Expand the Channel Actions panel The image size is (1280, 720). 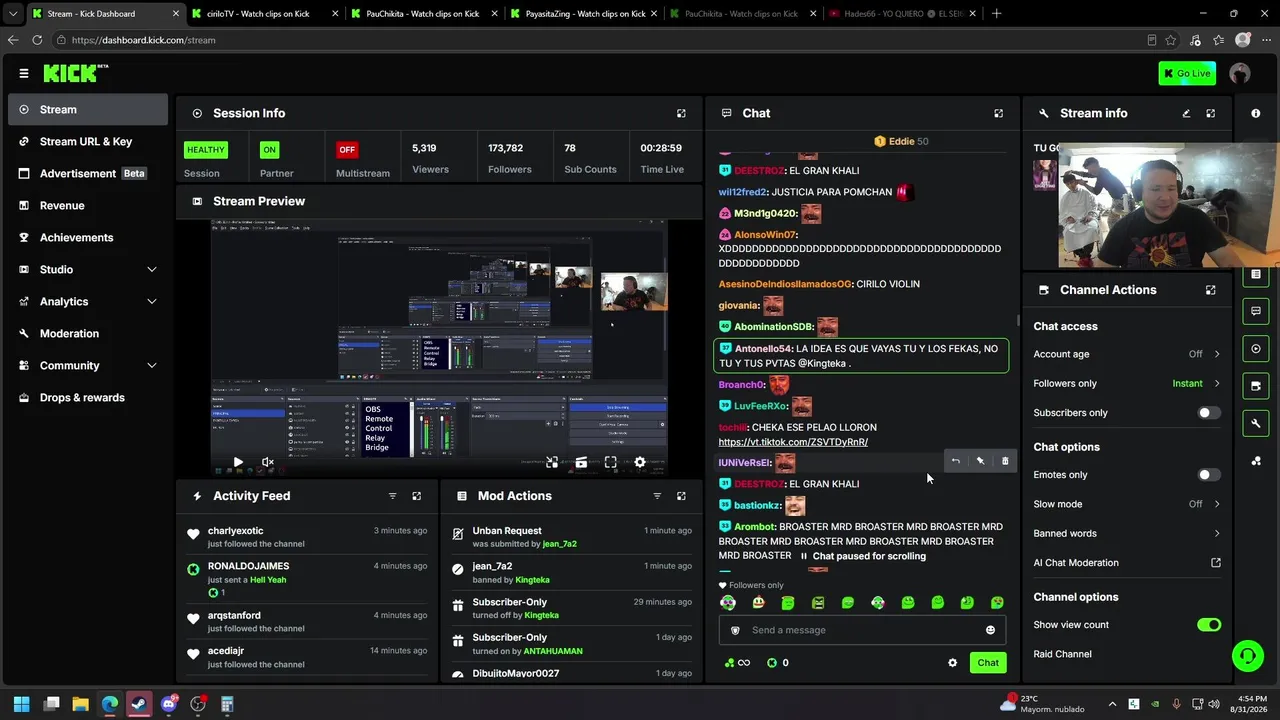(x=1211, y=290)
